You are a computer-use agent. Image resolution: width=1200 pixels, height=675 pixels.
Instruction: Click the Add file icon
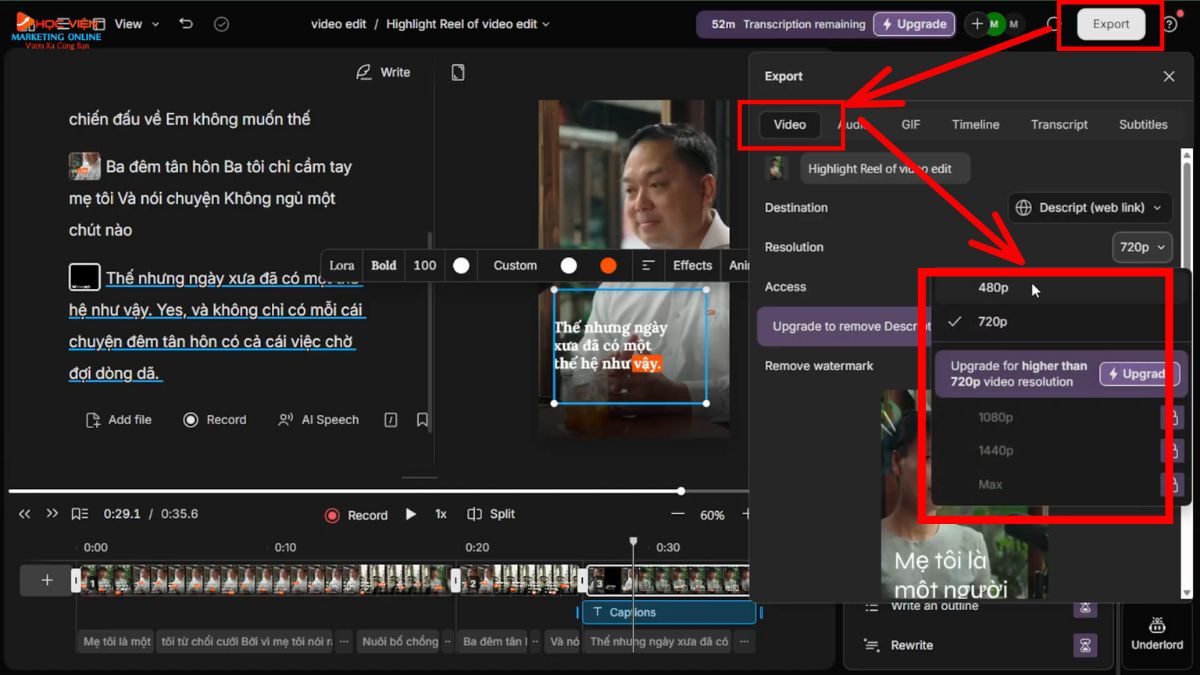pos(93,420)
